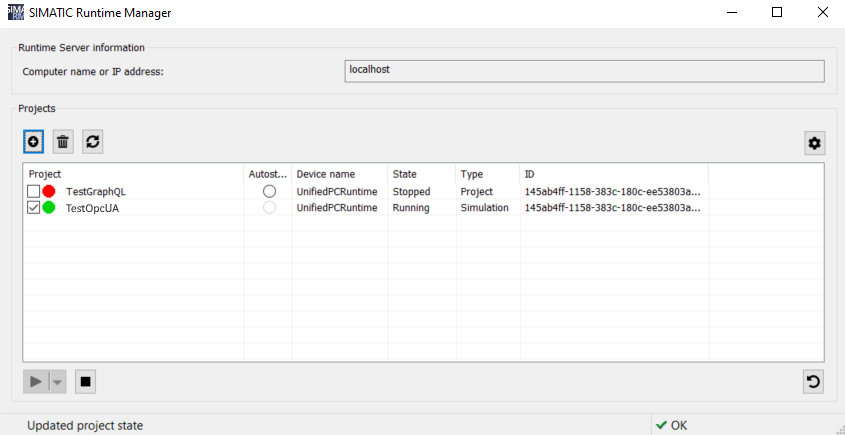Click the trash icon to remove project

[x=62, y=142]
